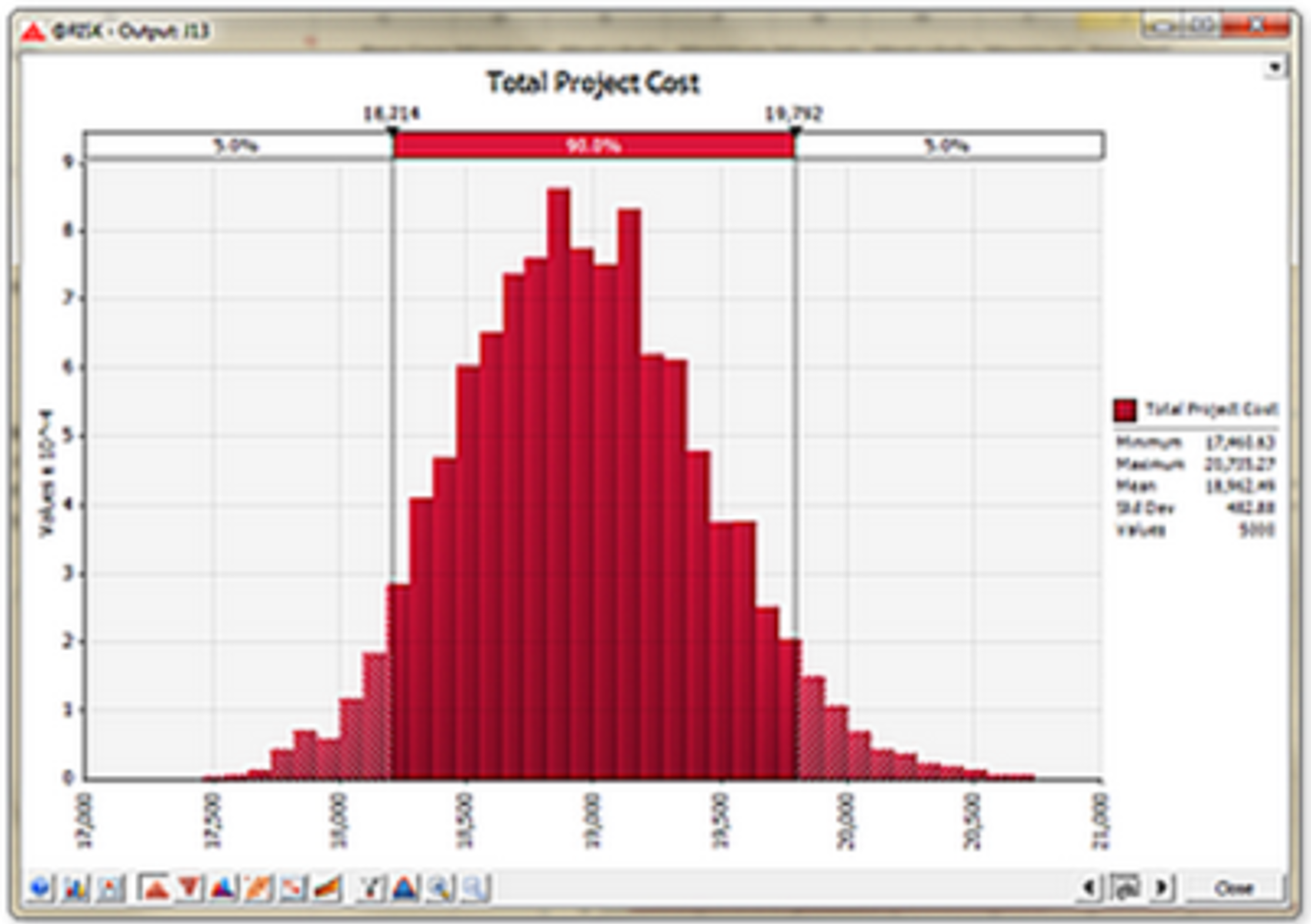The width and height of the screenshot is (1311, 924).
Task: Click the red Total Project Cost legend swatch
Action: click(x=1125, y=409)
